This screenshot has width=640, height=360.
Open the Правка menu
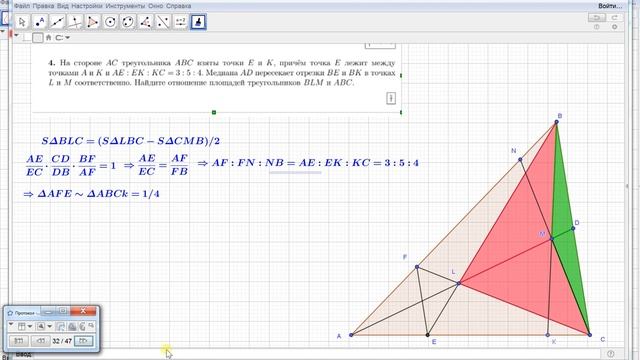pyautogui.click(x=43, y=6)
